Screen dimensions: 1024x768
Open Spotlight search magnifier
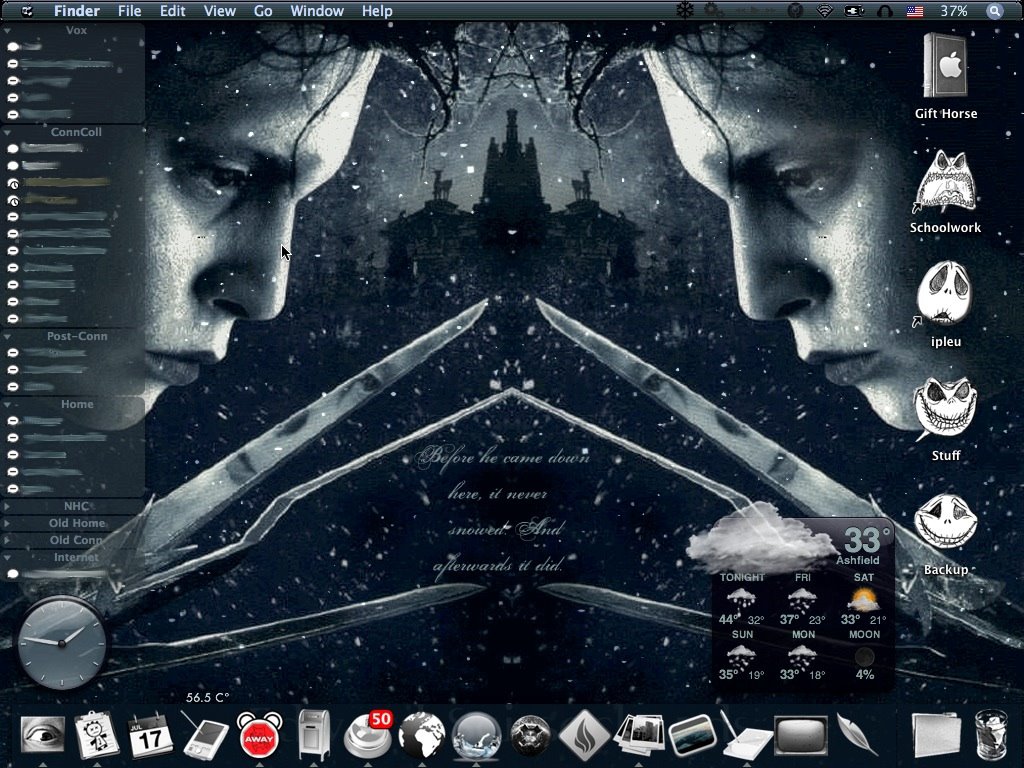tap(995, 10)
